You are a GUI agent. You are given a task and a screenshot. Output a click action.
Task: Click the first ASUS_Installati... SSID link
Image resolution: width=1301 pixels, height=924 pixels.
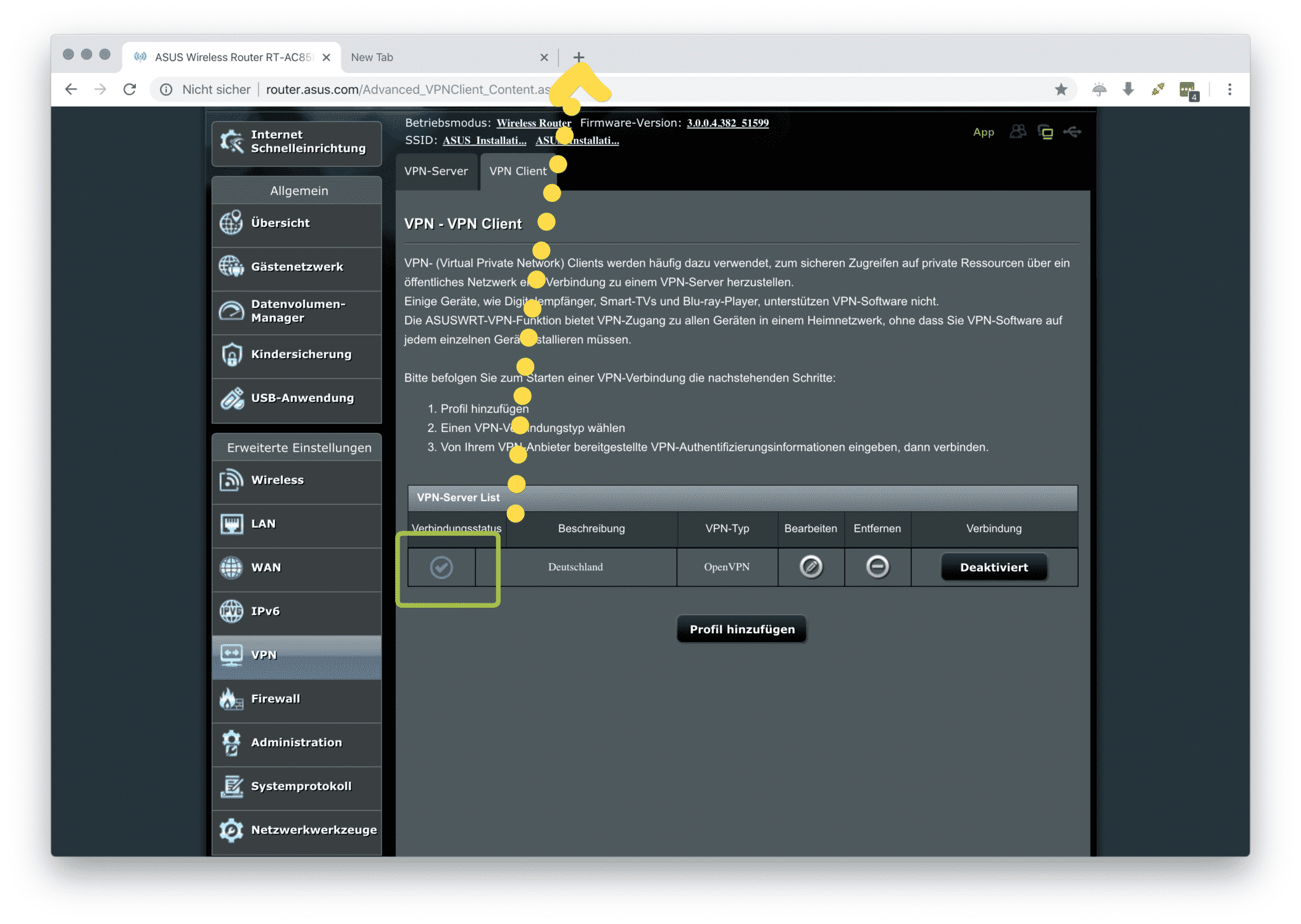click(484, 140)
